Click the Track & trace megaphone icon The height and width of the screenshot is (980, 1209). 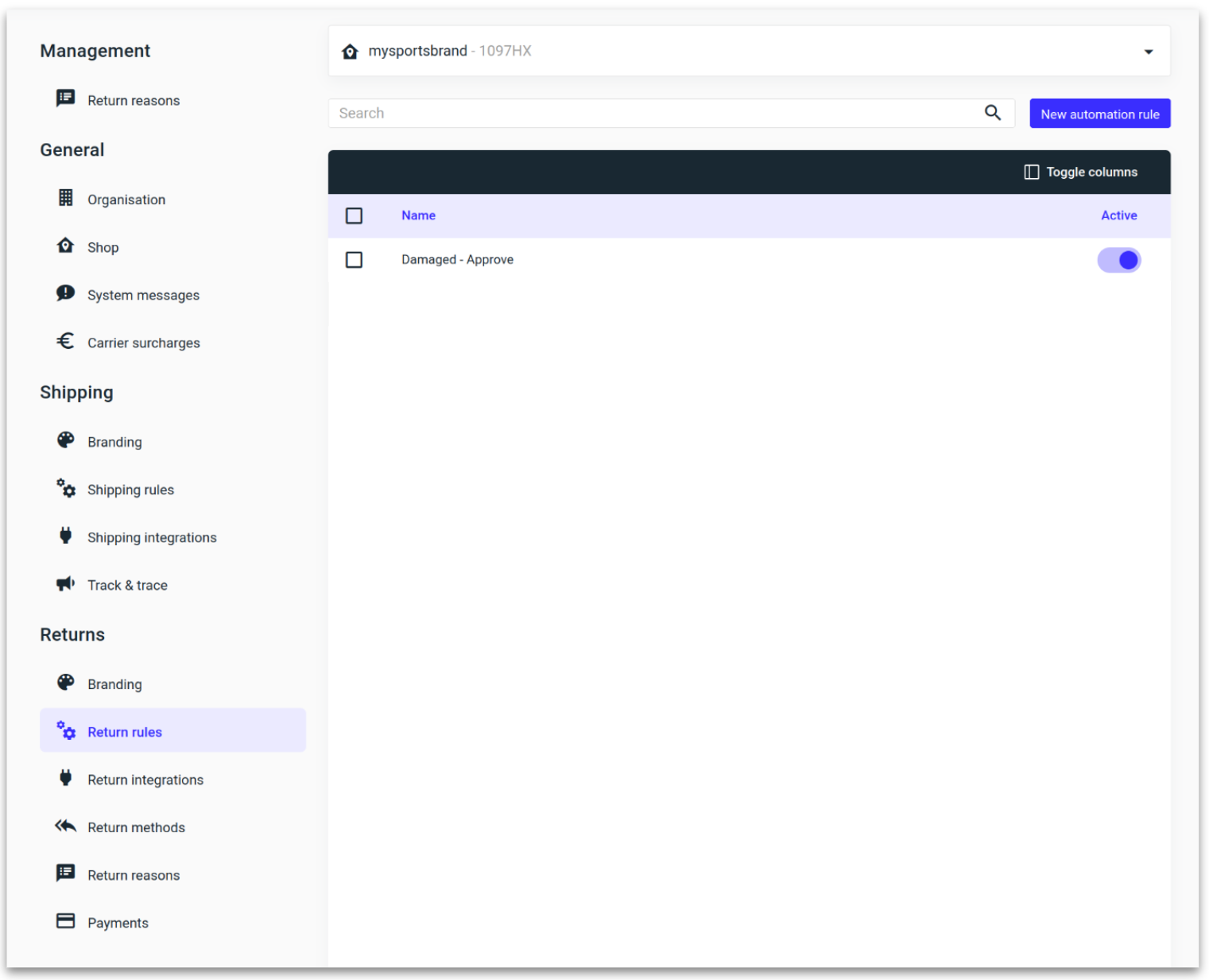(65, 584)
